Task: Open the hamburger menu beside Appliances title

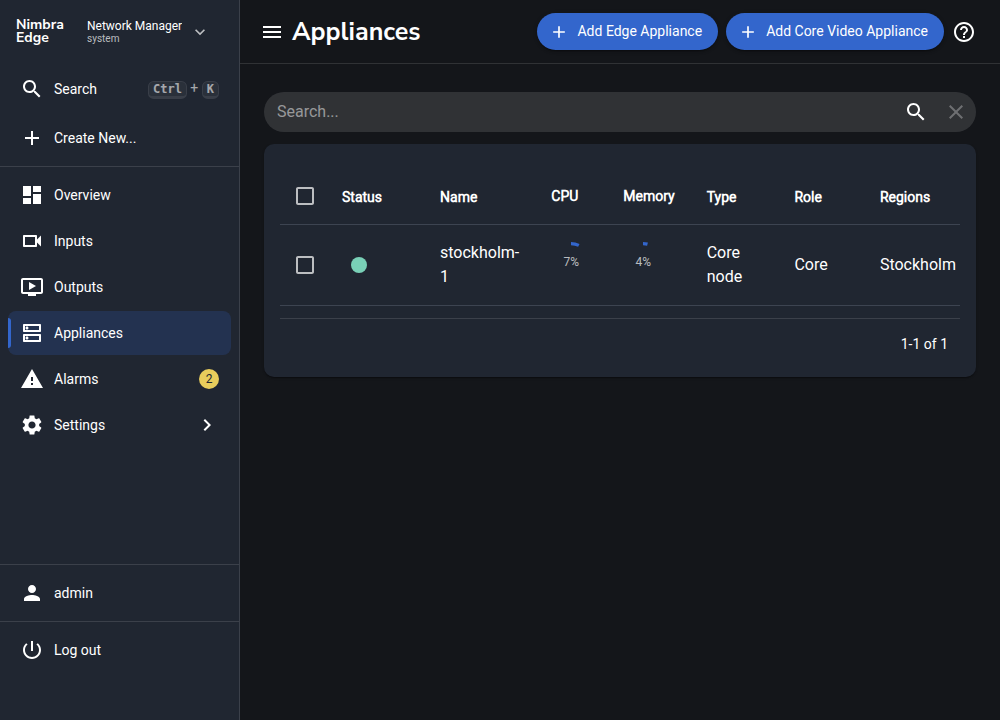Action: [x=272, y=32]
